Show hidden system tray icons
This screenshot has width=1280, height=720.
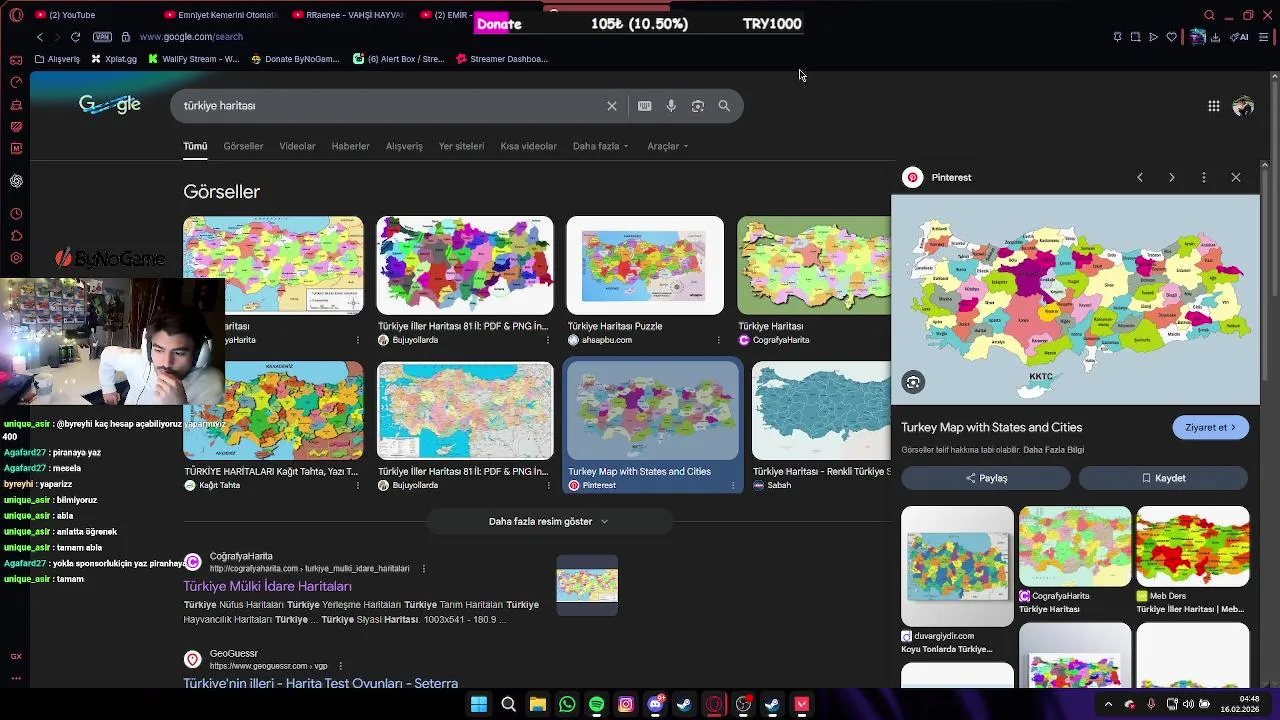[1108, 704]
